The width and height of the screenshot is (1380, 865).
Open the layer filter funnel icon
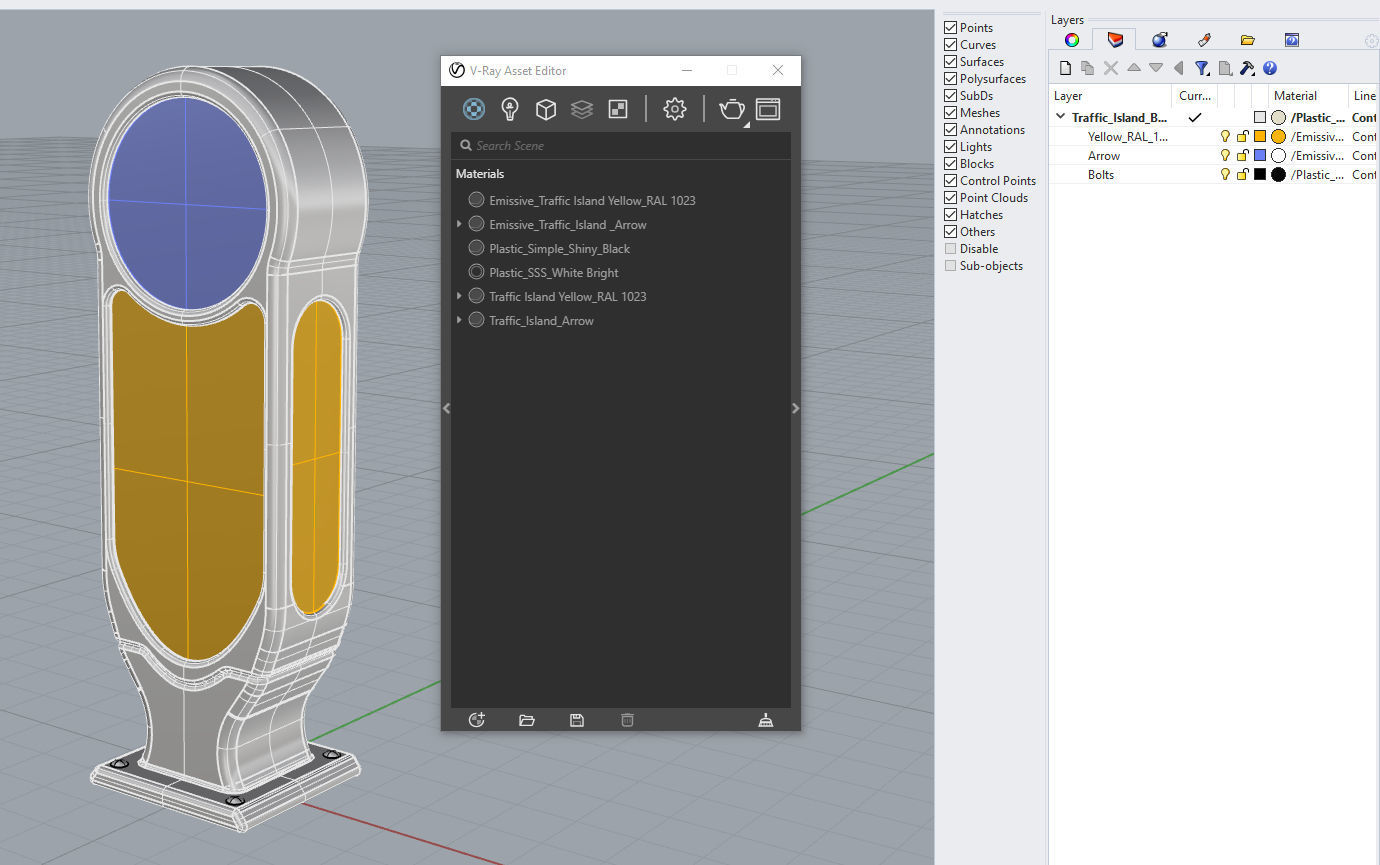tap(1202, 68)
